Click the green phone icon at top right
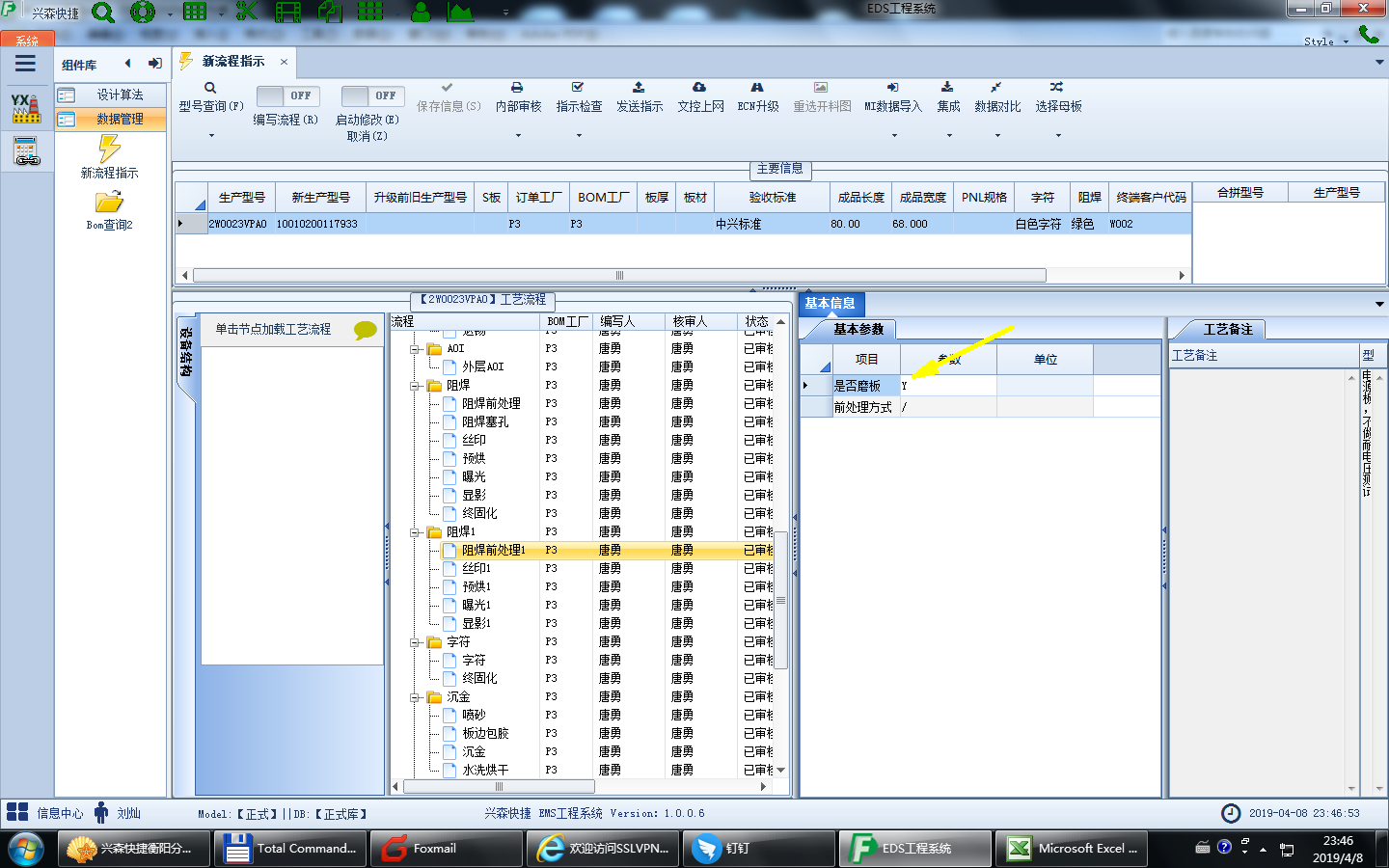The height and width of the screenshot is (868, 1389). click(x=1369, y=35)
